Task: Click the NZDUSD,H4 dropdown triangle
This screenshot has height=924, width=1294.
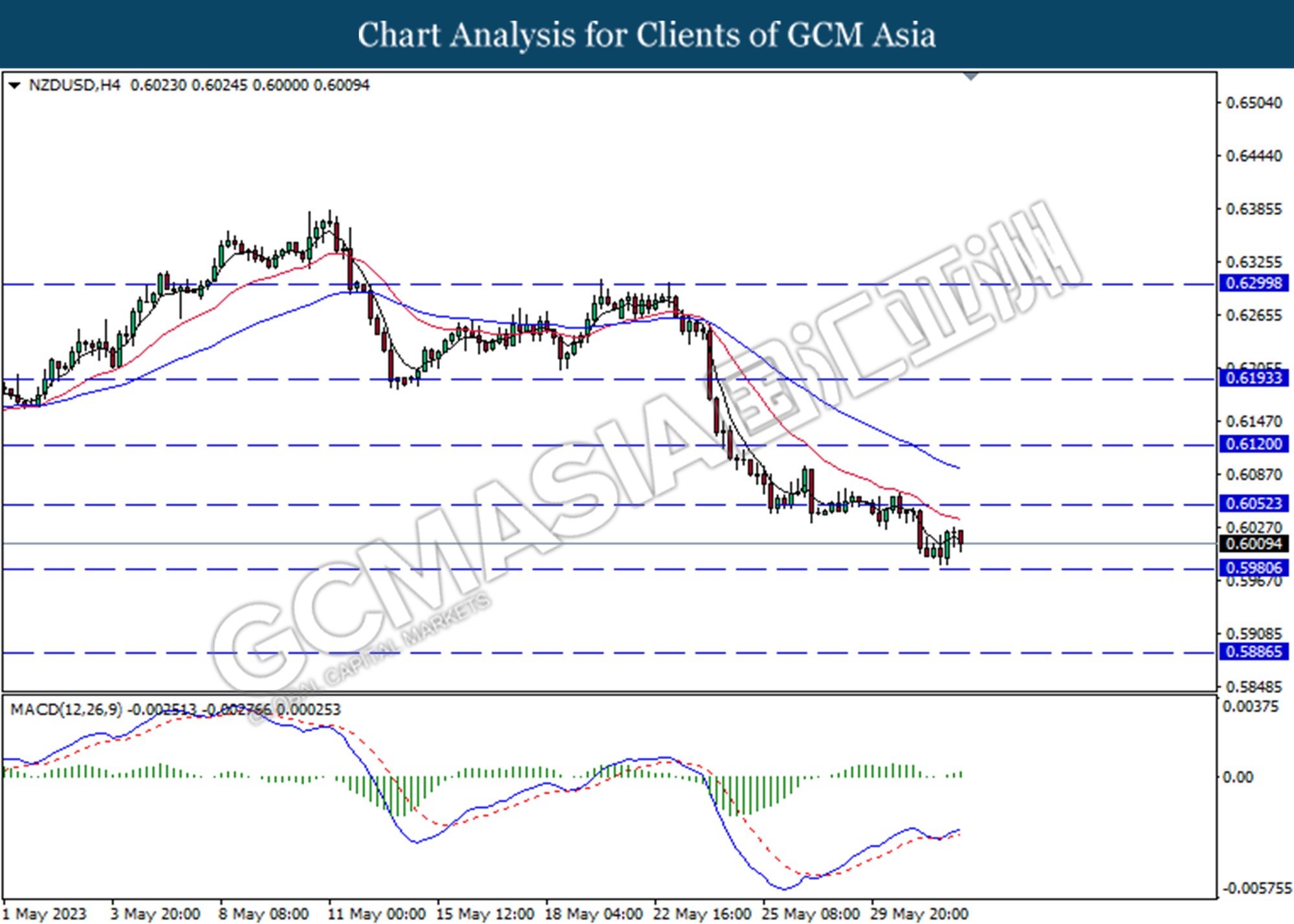Action: click(14, 85)
